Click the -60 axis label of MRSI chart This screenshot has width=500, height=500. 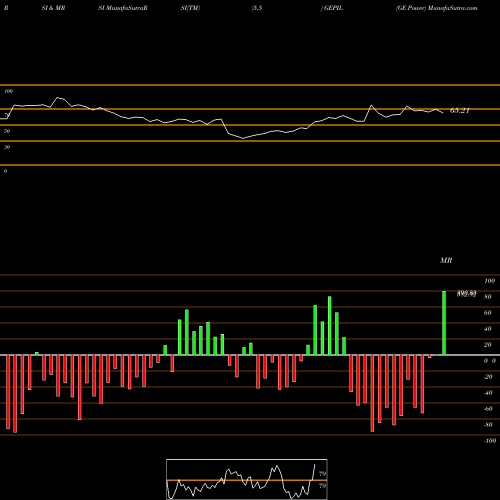[x=488, y=409]
